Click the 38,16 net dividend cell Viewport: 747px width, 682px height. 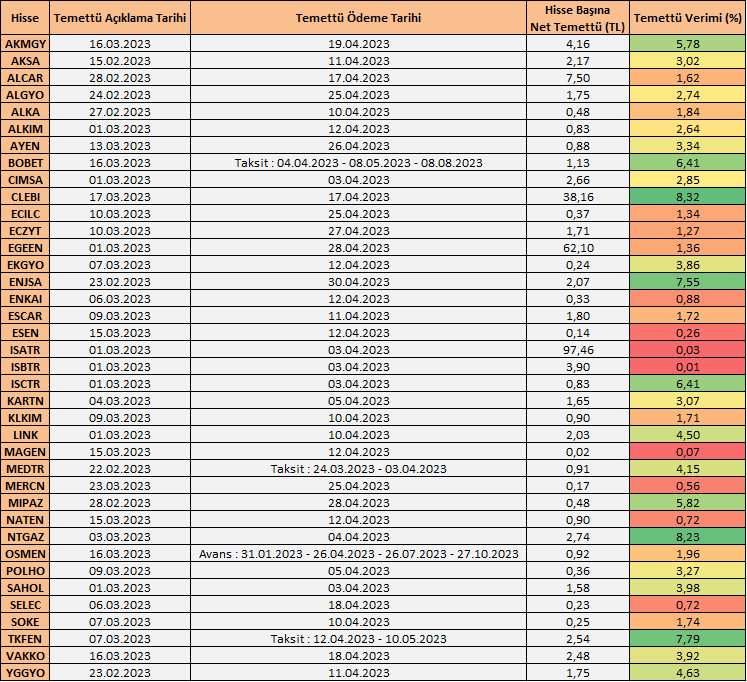click(x=577, y=197)
